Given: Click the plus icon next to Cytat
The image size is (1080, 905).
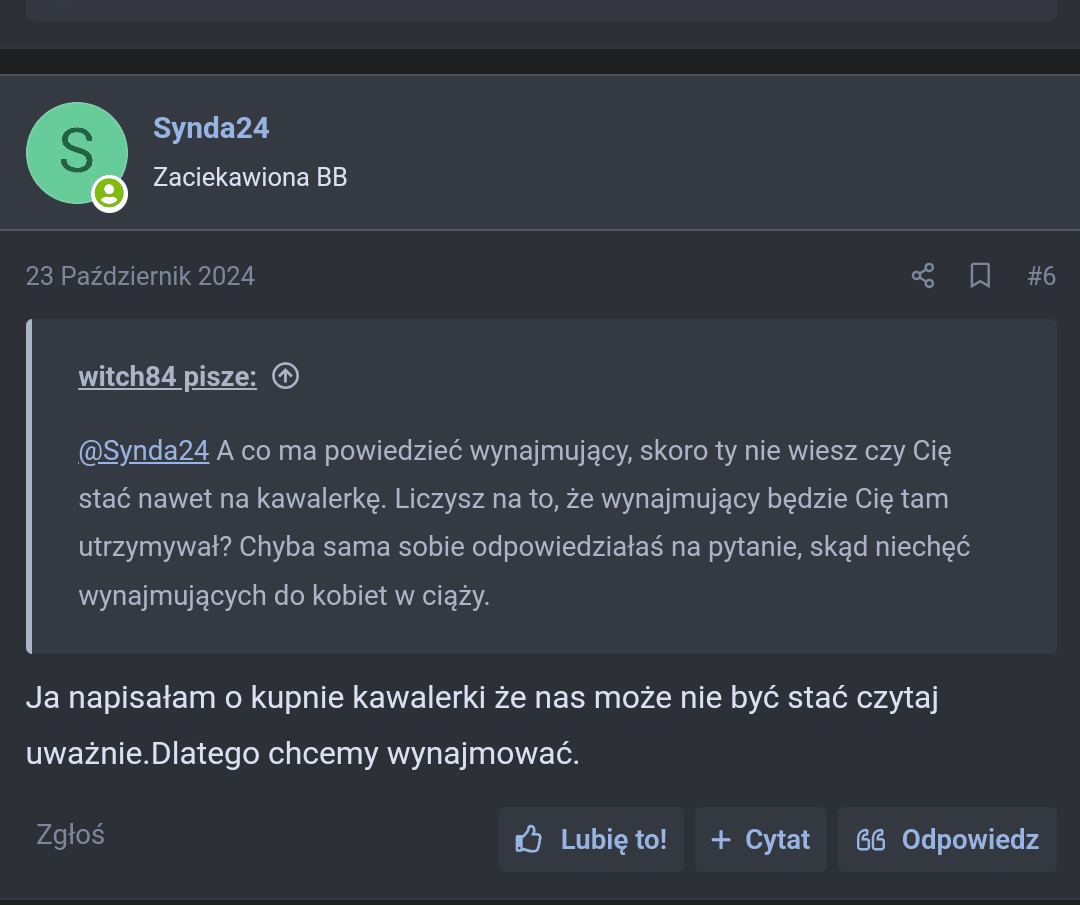Looking at the screenshot, I should (720, 839).
